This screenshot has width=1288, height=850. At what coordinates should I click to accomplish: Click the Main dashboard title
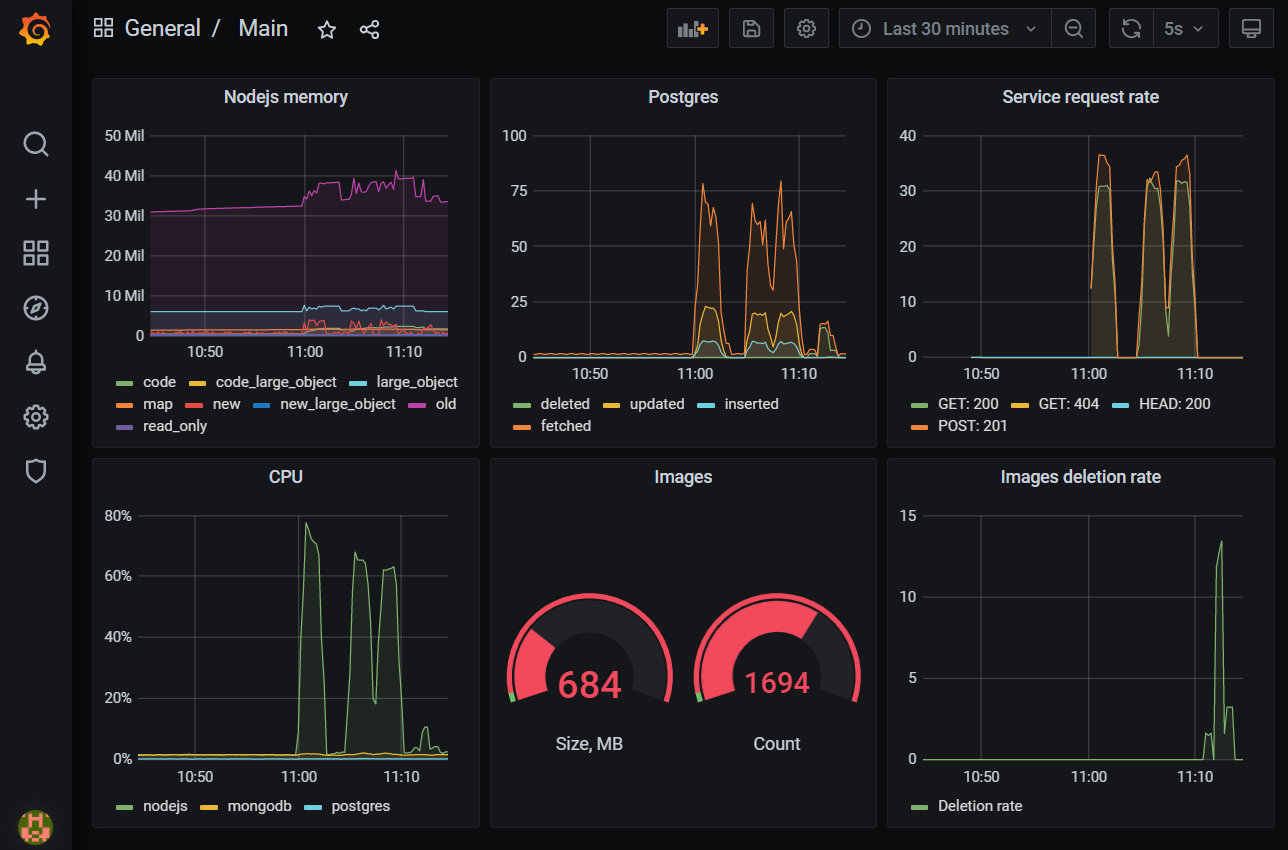pos(263,28)
